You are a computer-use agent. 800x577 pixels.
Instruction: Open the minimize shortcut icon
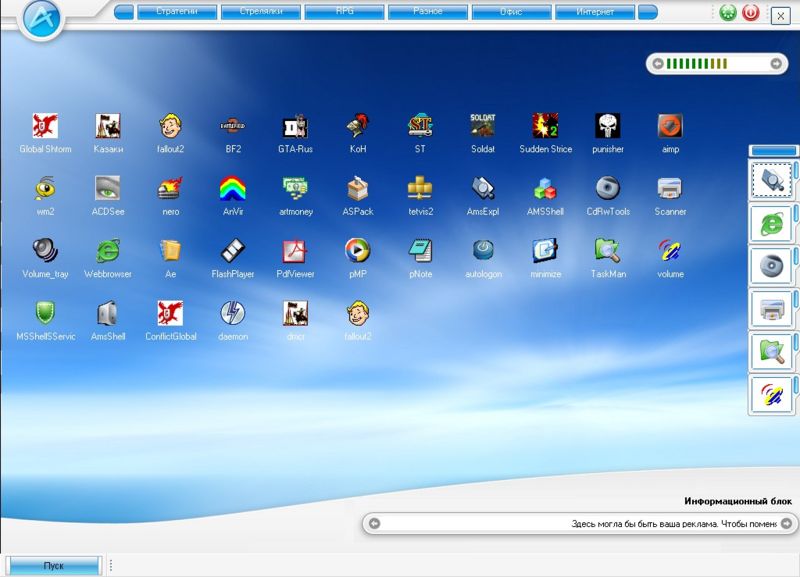click(545, 251)
